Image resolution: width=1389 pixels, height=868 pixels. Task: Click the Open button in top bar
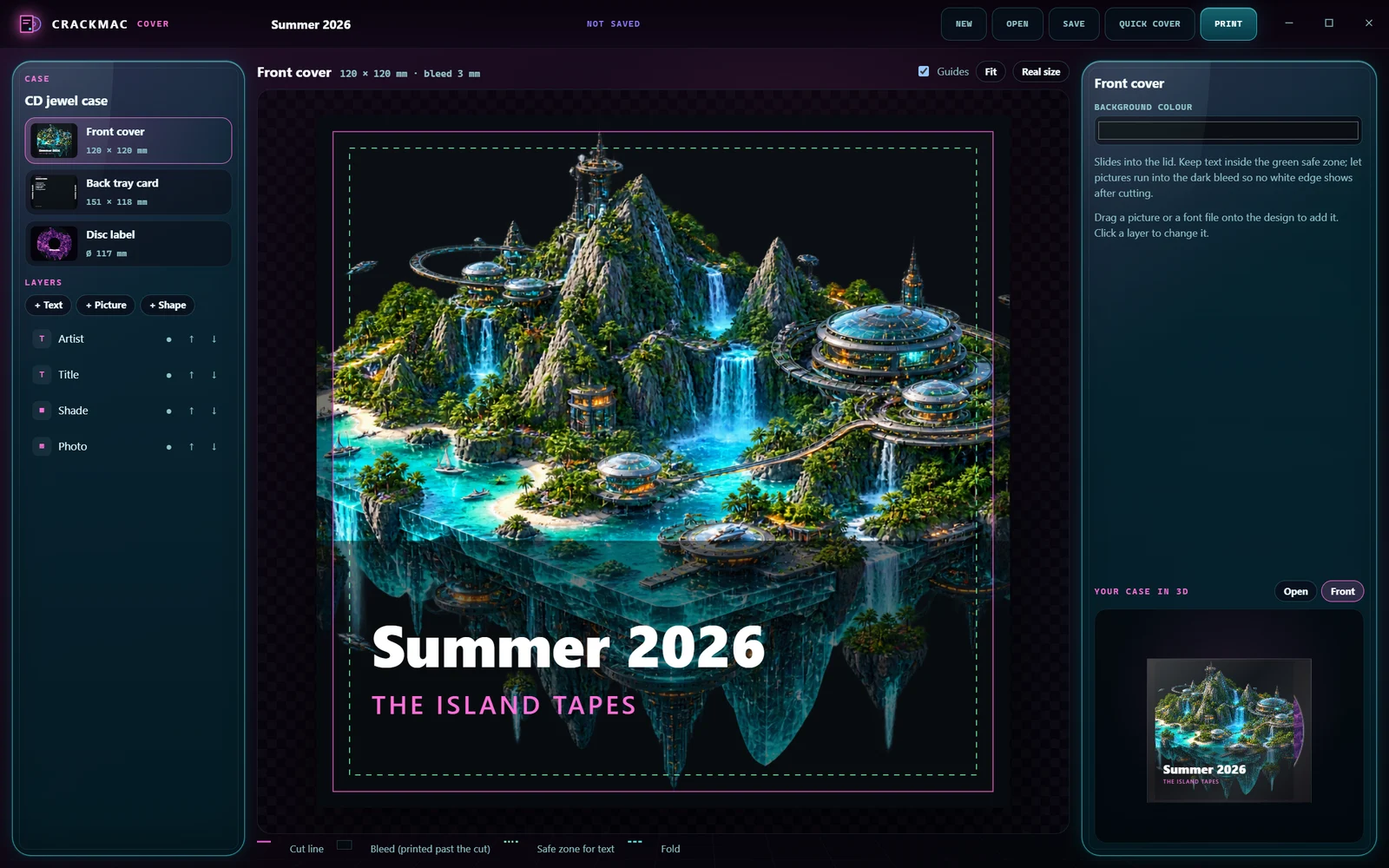(x=1017, y=24)
